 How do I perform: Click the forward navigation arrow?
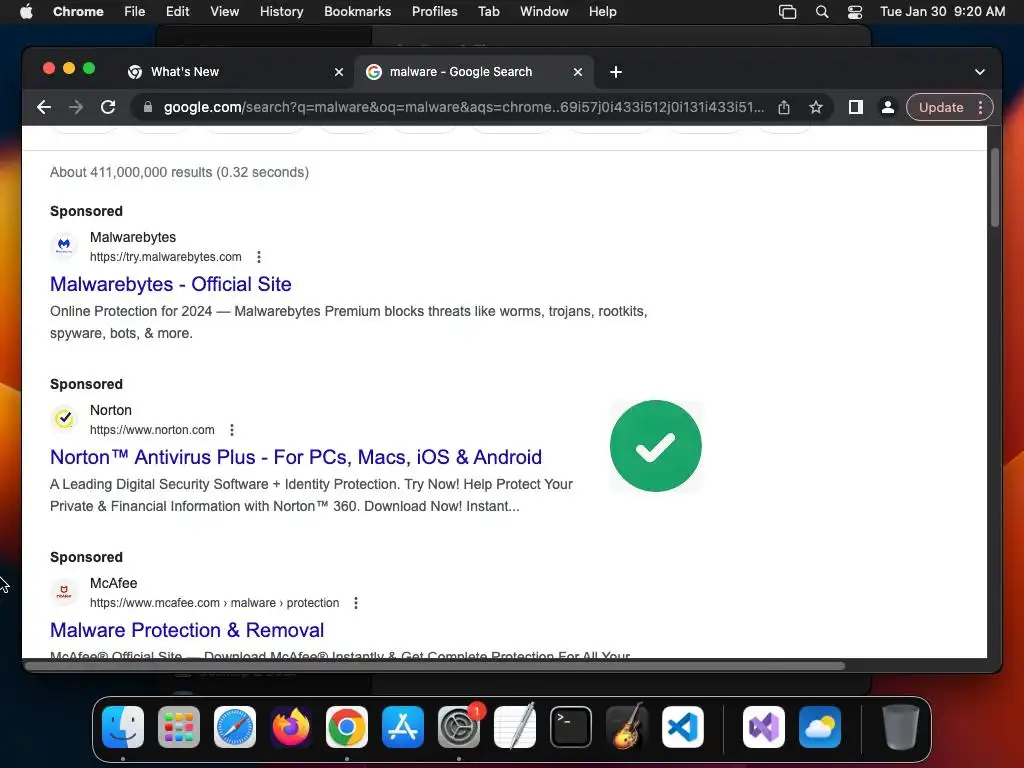(x=76, y=107)
